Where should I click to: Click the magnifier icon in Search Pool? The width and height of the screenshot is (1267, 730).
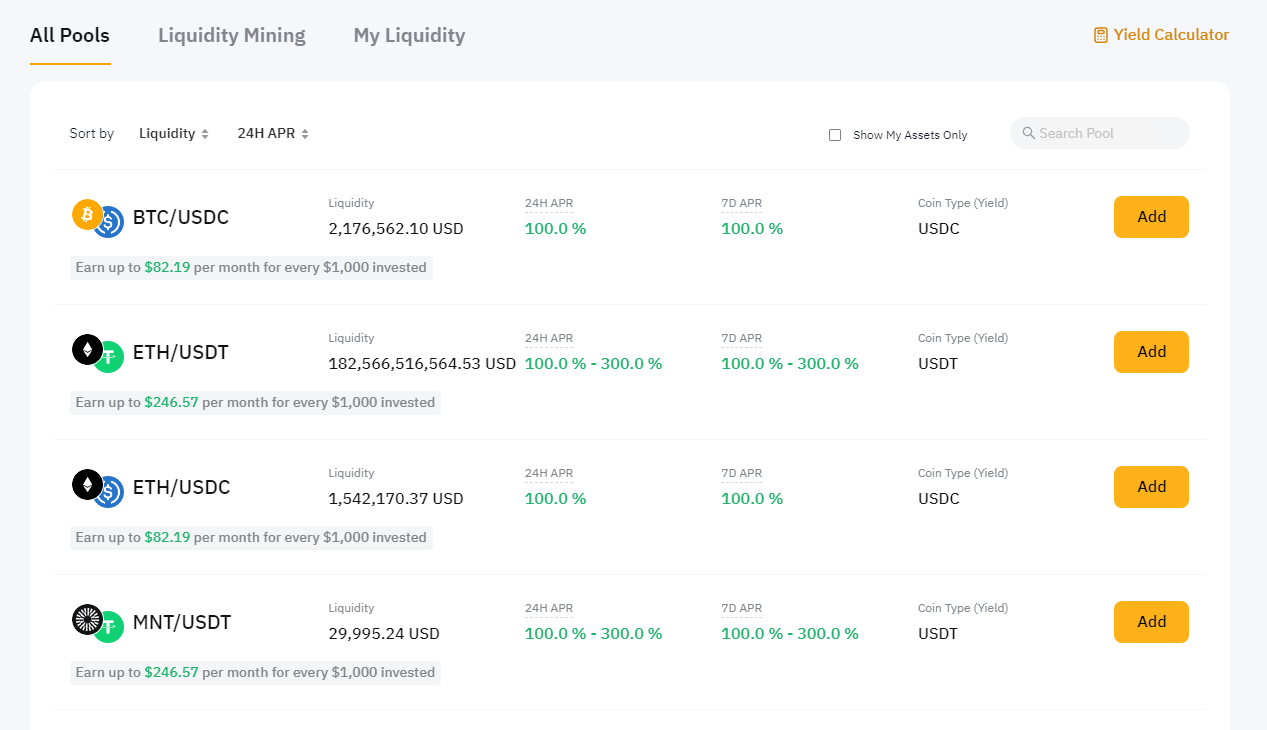click(1028, 133)
